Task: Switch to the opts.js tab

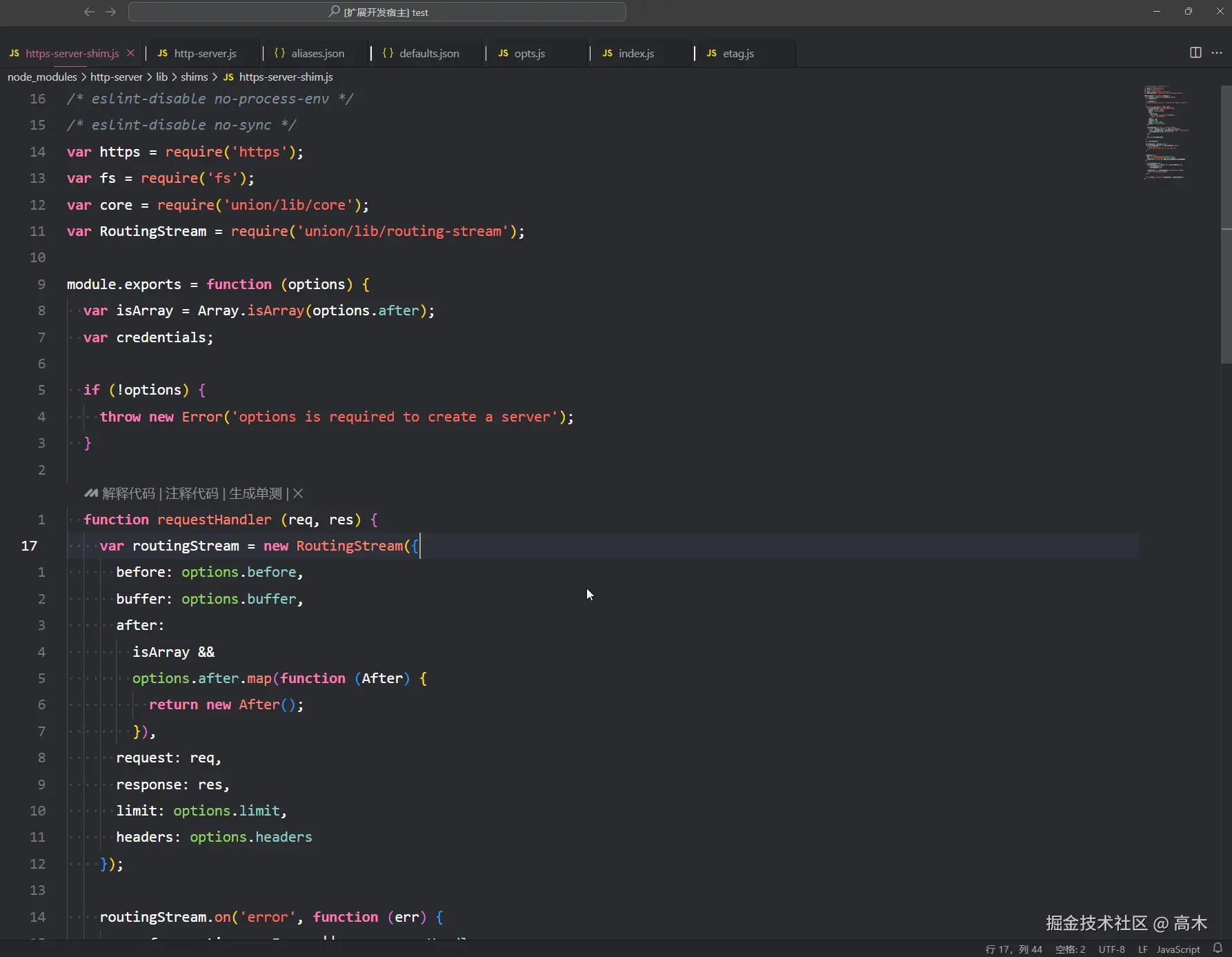Action: coord(530,53)
